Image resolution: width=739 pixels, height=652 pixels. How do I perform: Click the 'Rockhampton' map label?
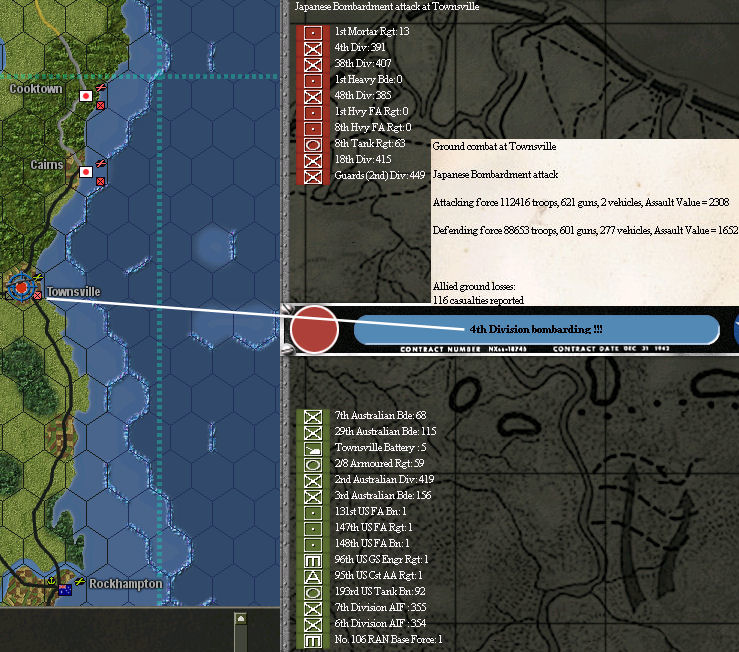tap(126, 584)
